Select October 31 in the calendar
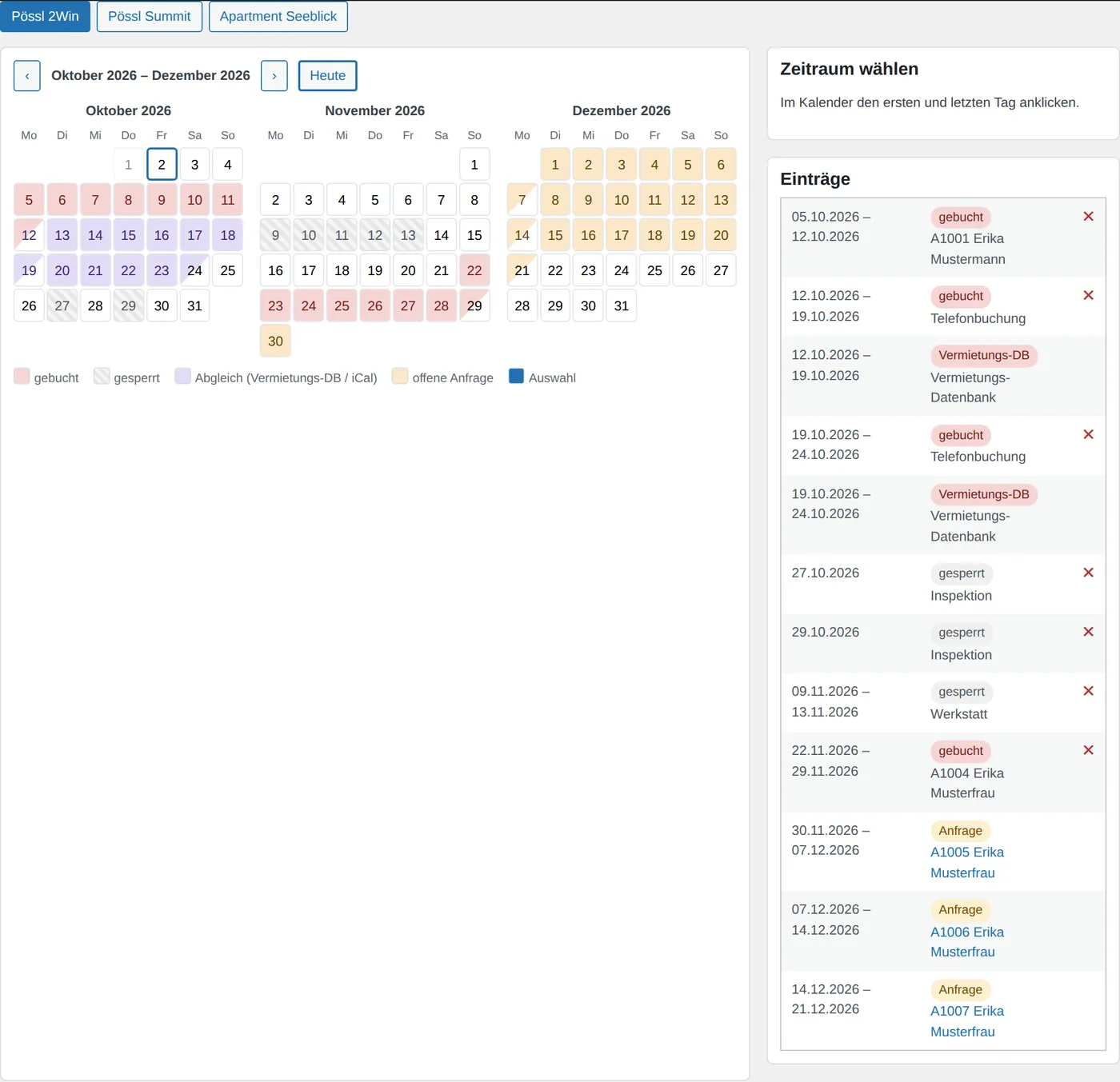This screenshot has width=1120, height=1082. pos(194,305)
